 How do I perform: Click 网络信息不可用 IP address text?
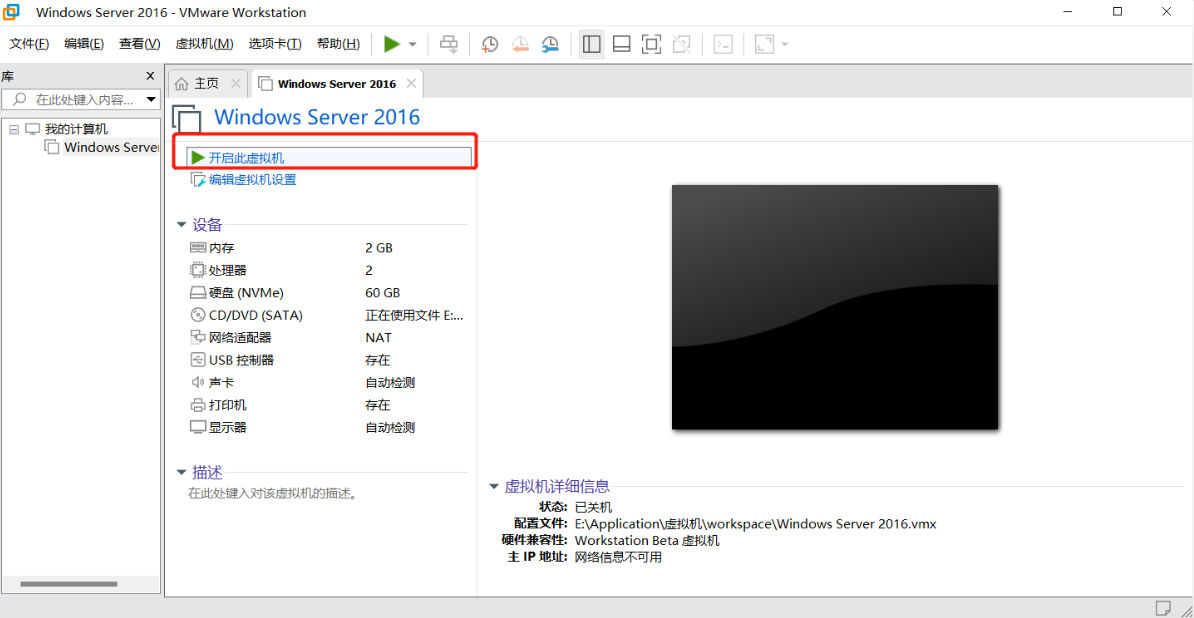(618, 557)
